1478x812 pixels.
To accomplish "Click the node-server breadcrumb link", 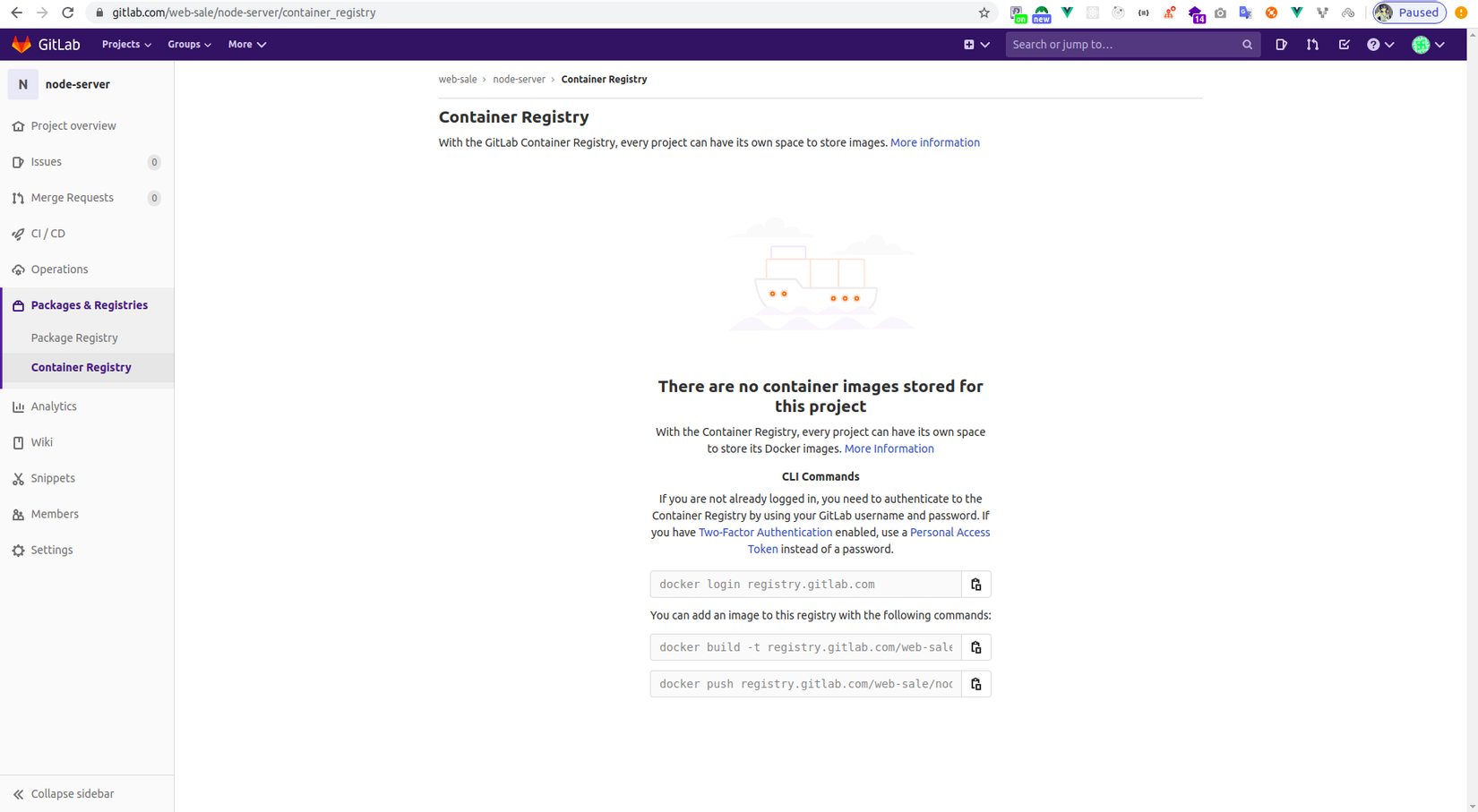I will point(519,80).
